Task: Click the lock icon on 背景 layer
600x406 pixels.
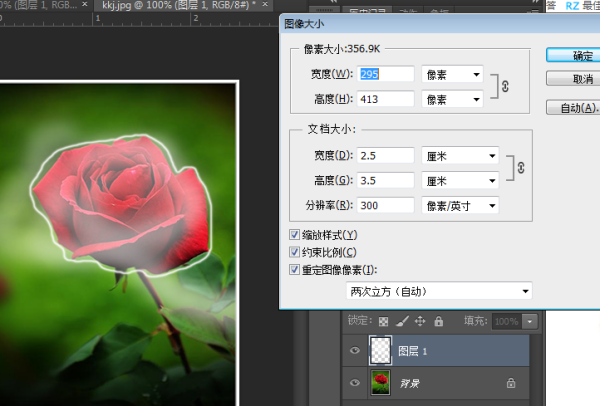Action: [x=511, y=383]
